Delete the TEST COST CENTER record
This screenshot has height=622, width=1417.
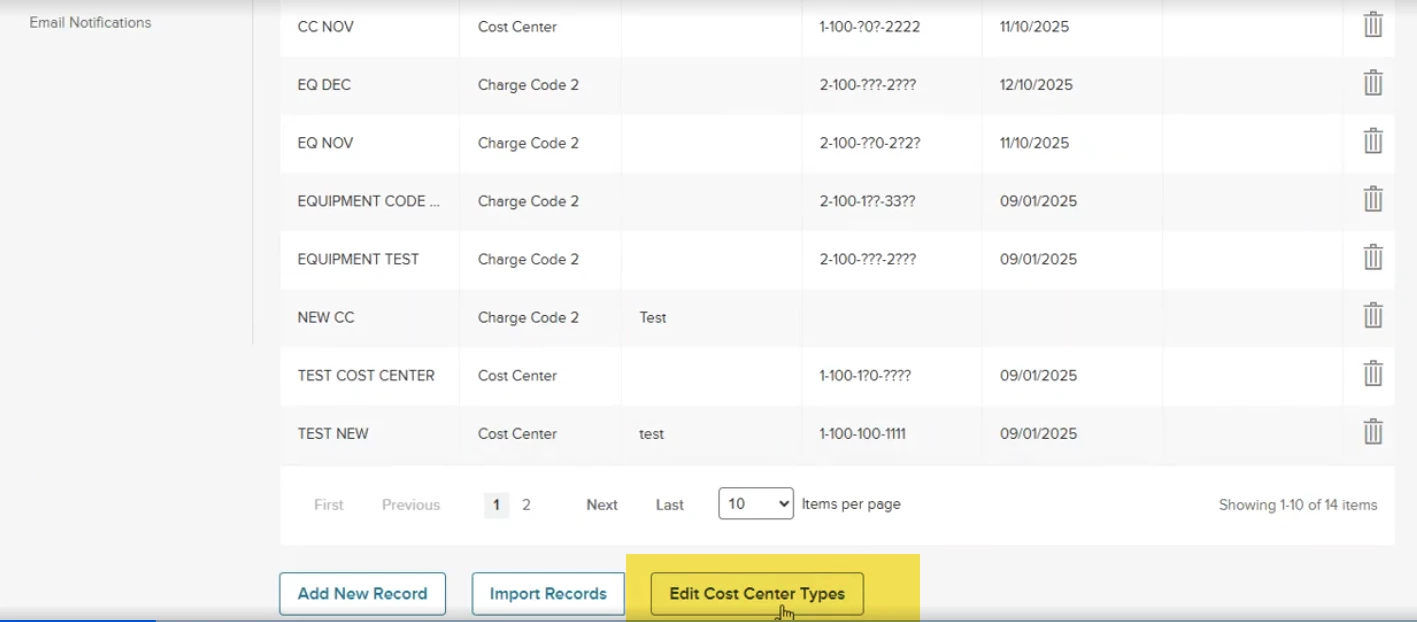[1373, 374]
